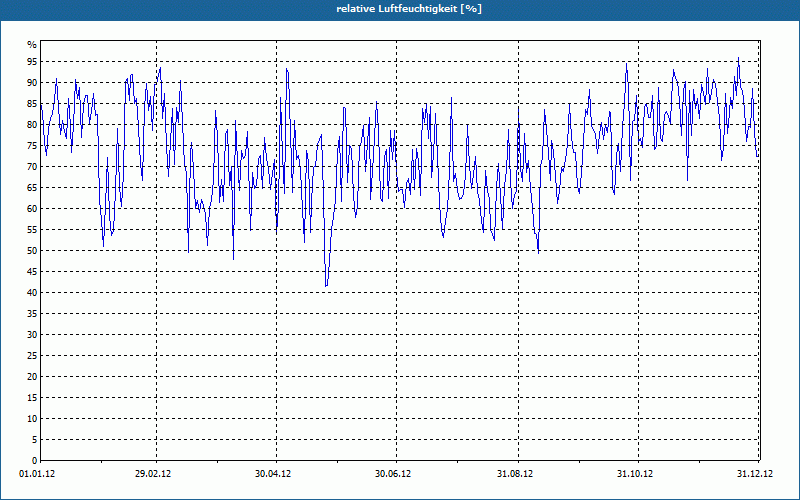This screenshot has width=800, height=500.
Task: Click the y-axis label 60
Action: (x=32, y=209)
